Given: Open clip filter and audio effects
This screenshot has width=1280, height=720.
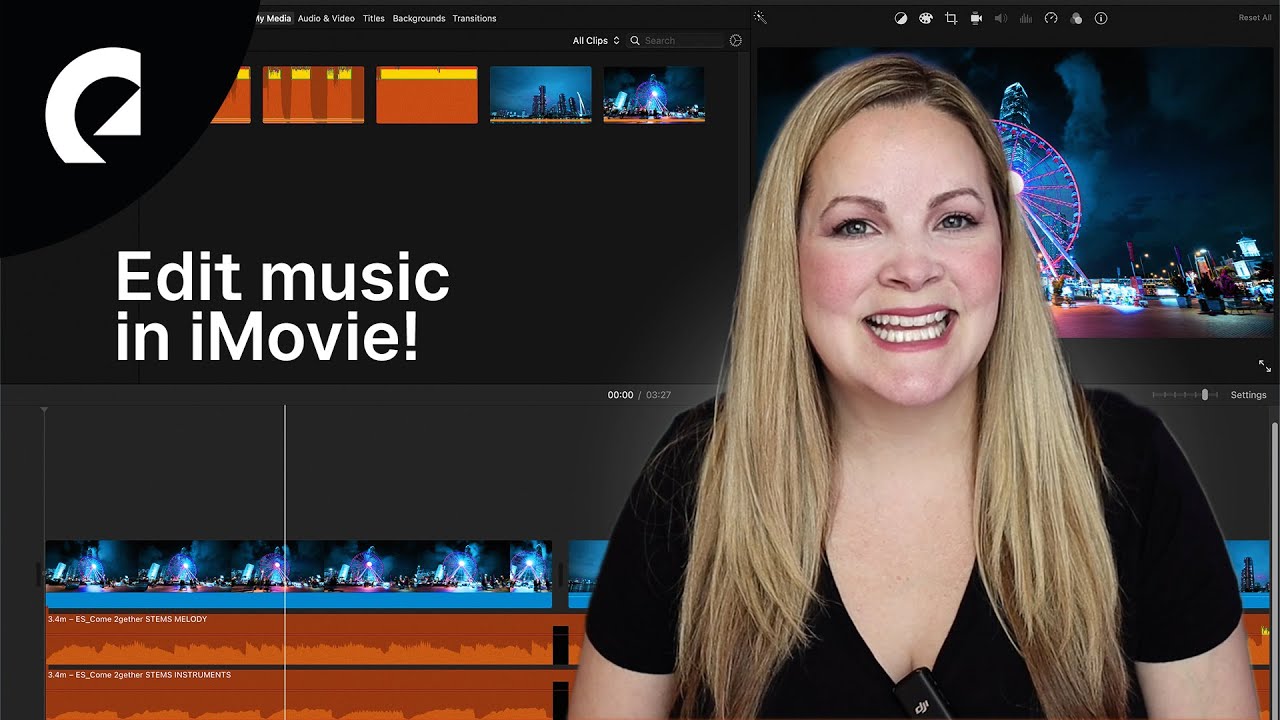Looking at the screenshot, I should [1076, 18].
